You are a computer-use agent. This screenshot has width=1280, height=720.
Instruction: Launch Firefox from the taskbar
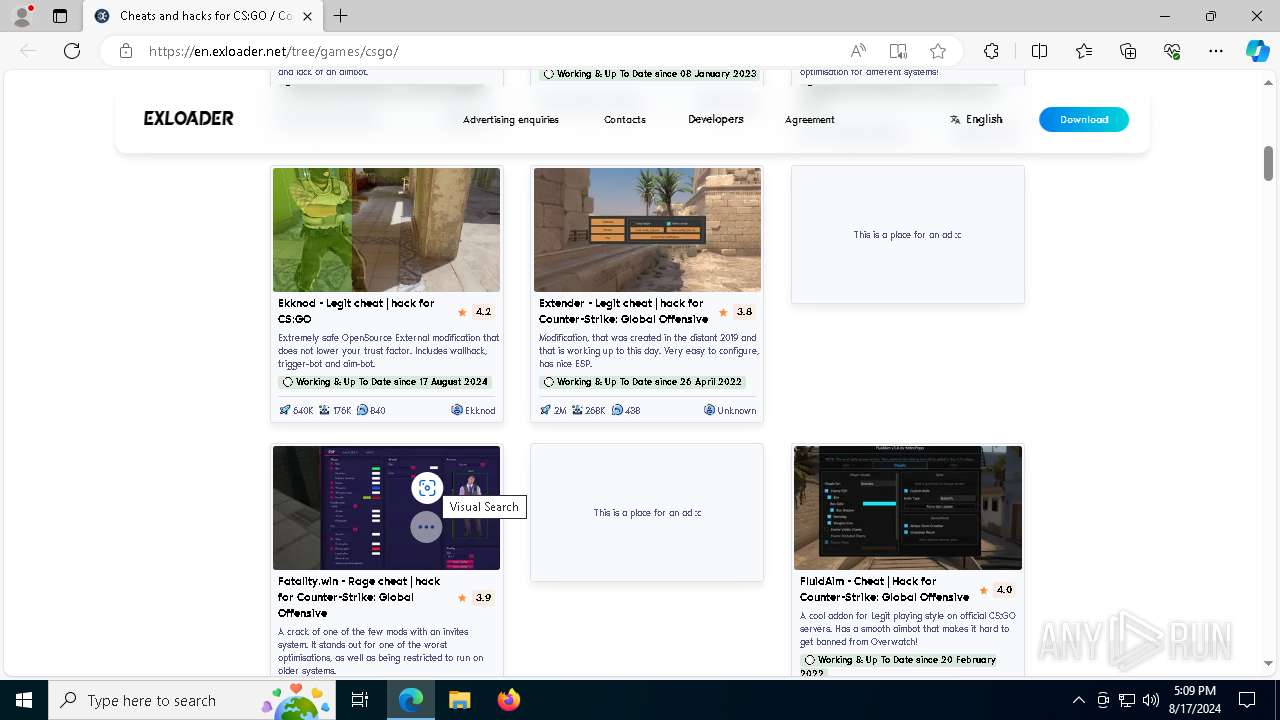tap(508, 700)
